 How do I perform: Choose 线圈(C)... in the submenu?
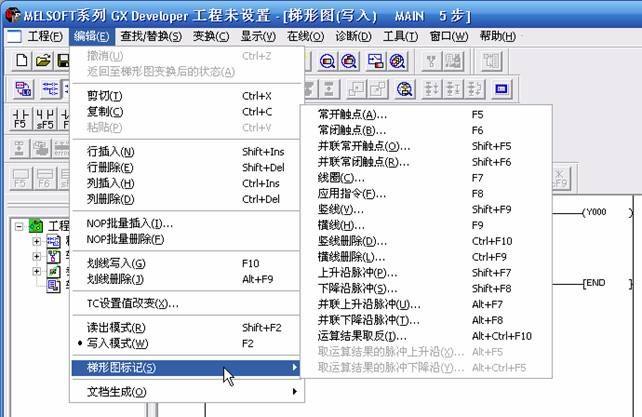[x=340, y=177]
